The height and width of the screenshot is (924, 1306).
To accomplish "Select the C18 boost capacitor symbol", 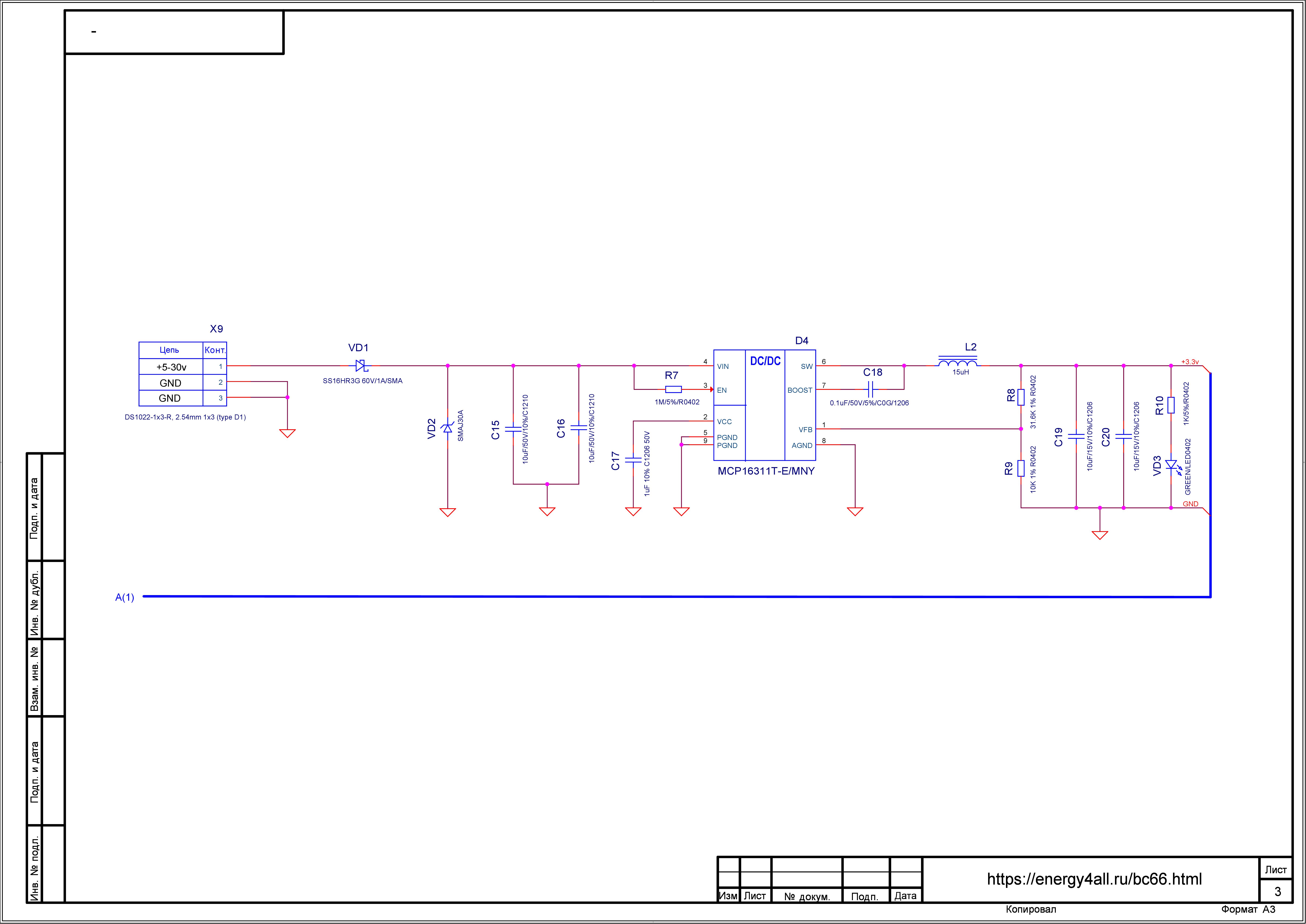I will point(870,390).
